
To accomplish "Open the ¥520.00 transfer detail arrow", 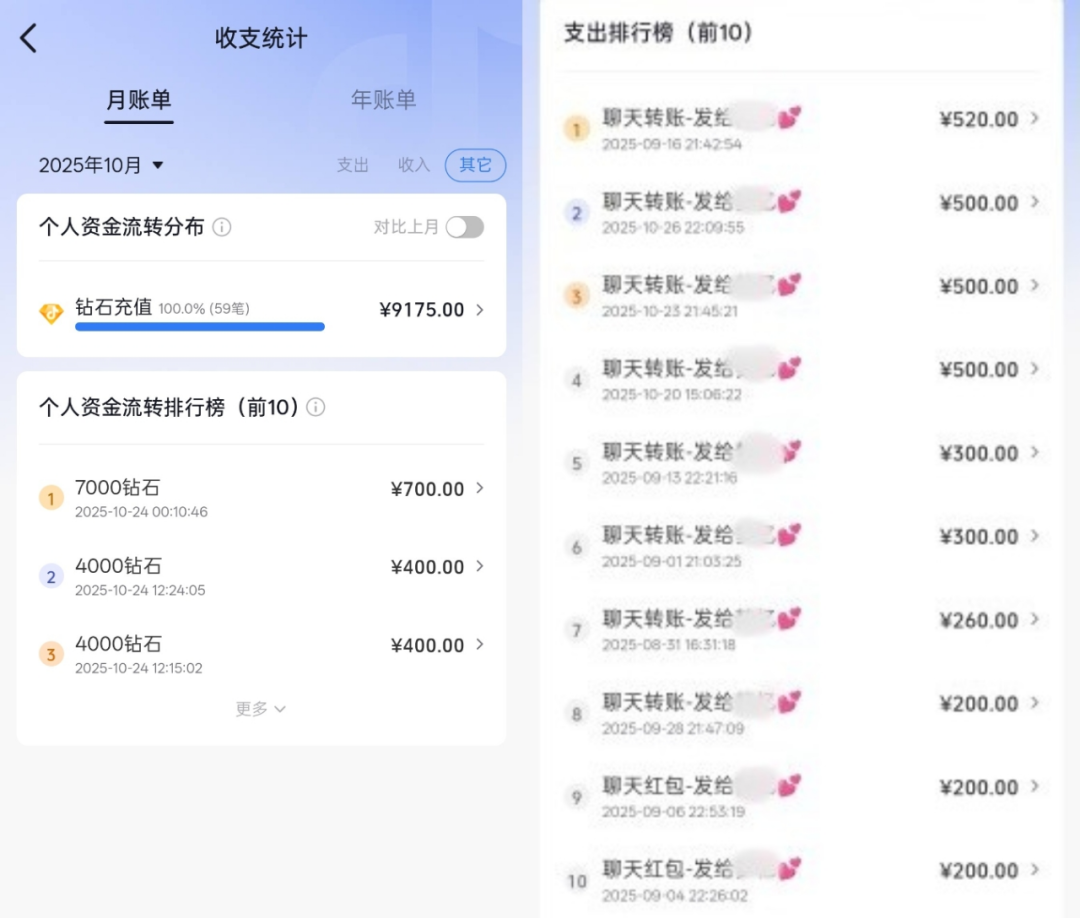I will tap(1035, 119).
